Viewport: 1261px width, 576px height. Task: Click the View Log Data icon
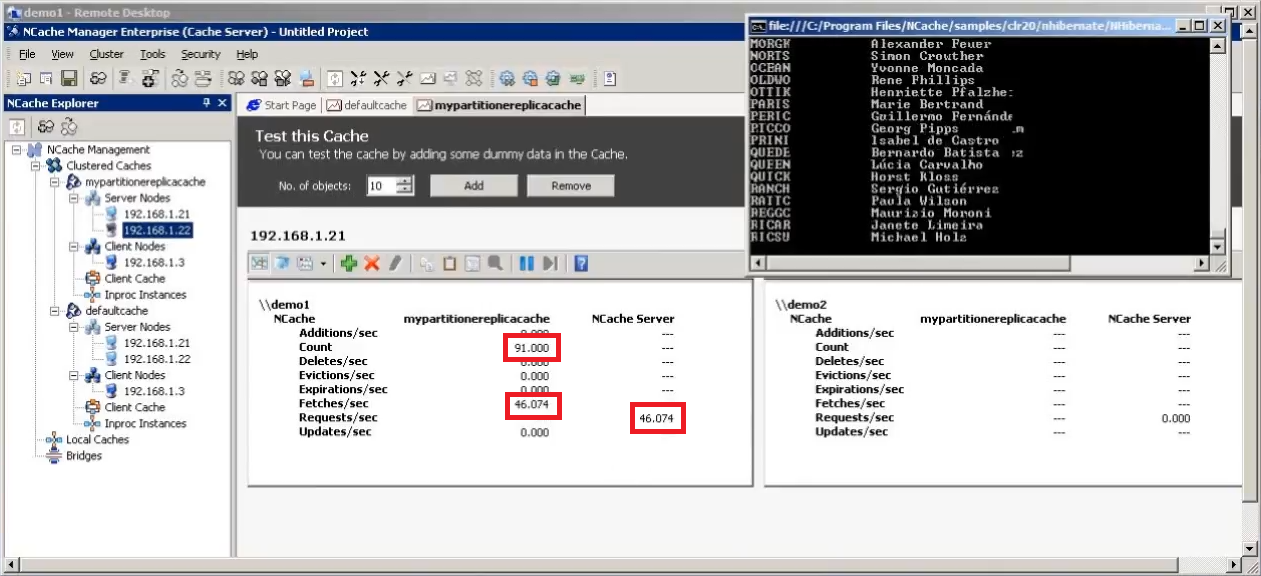pyautogui.click(x=282, y=263)
